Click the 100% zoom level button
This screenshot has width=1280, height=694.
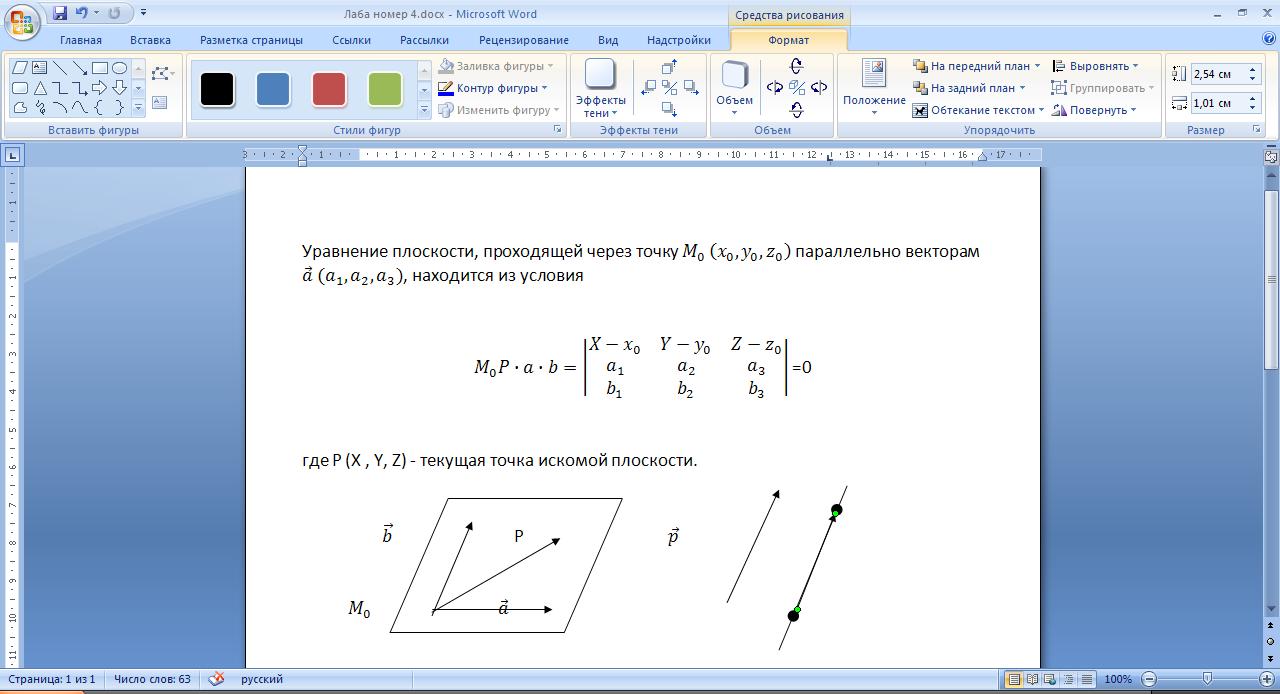1118,679
